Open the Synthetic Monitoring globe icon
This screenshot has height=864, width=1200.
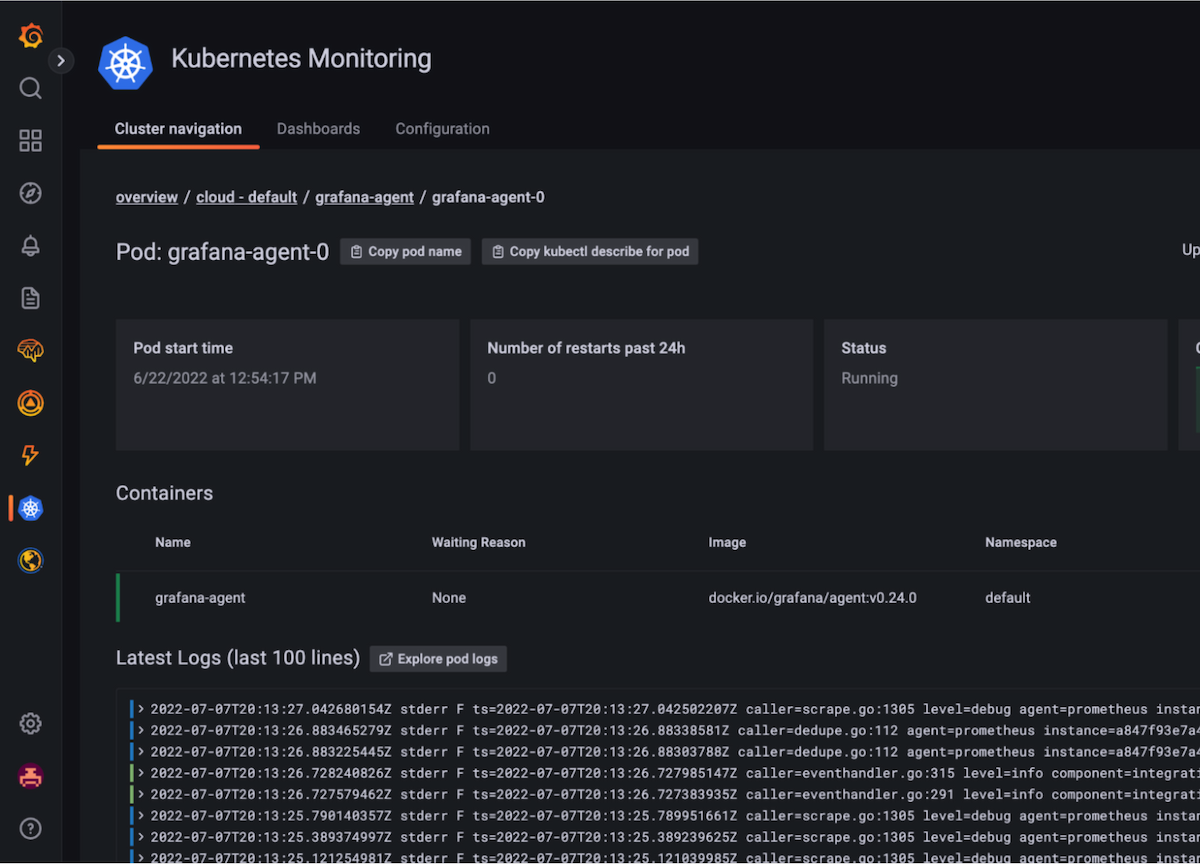(x=30, y=560)
